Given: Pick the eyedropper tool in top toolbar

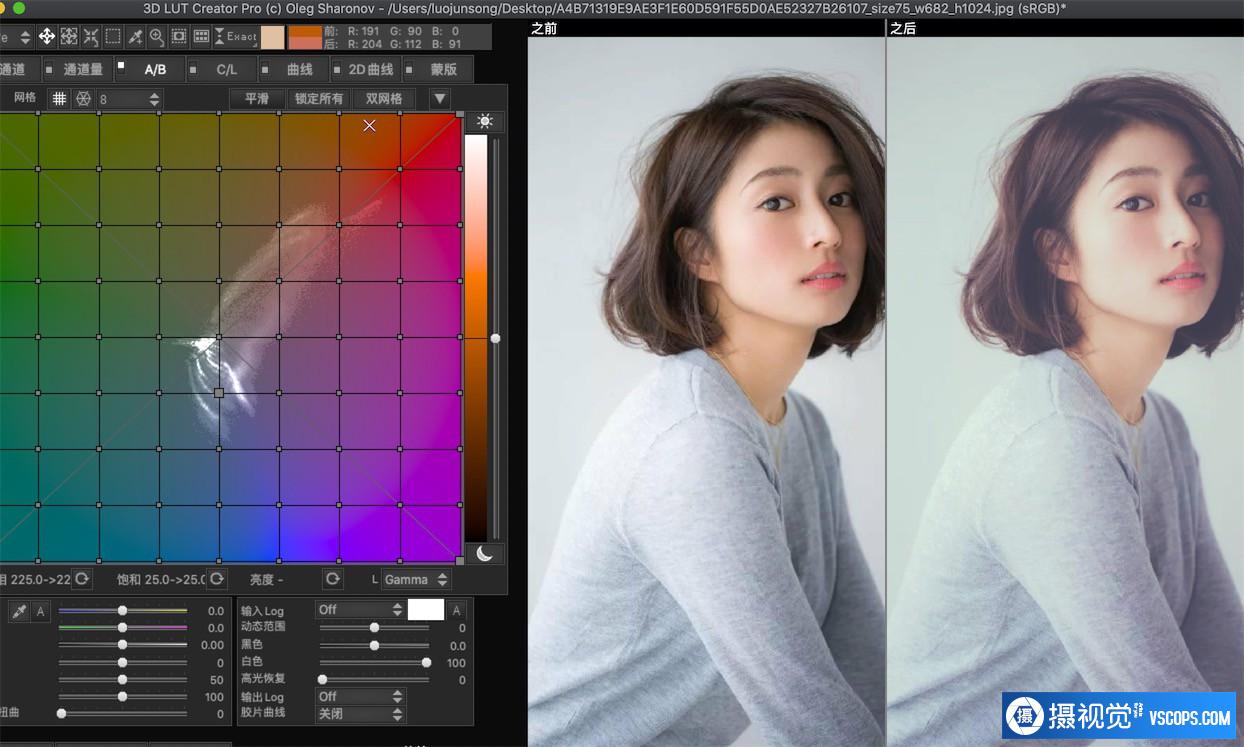Looking at the screenshot, I should point(135,37).
